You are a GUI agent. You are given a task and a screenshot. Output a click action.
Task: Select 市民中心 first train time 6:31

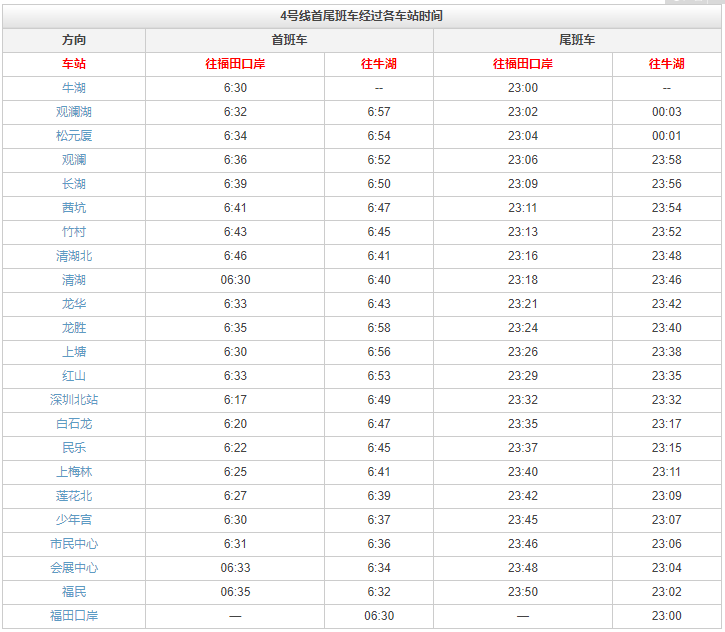click(235, 544)
